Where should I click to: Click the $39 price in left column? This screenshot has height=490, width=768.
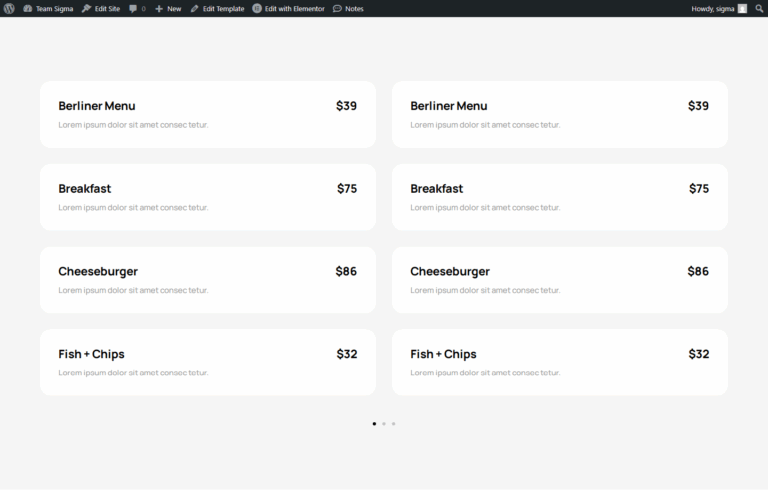346,106
